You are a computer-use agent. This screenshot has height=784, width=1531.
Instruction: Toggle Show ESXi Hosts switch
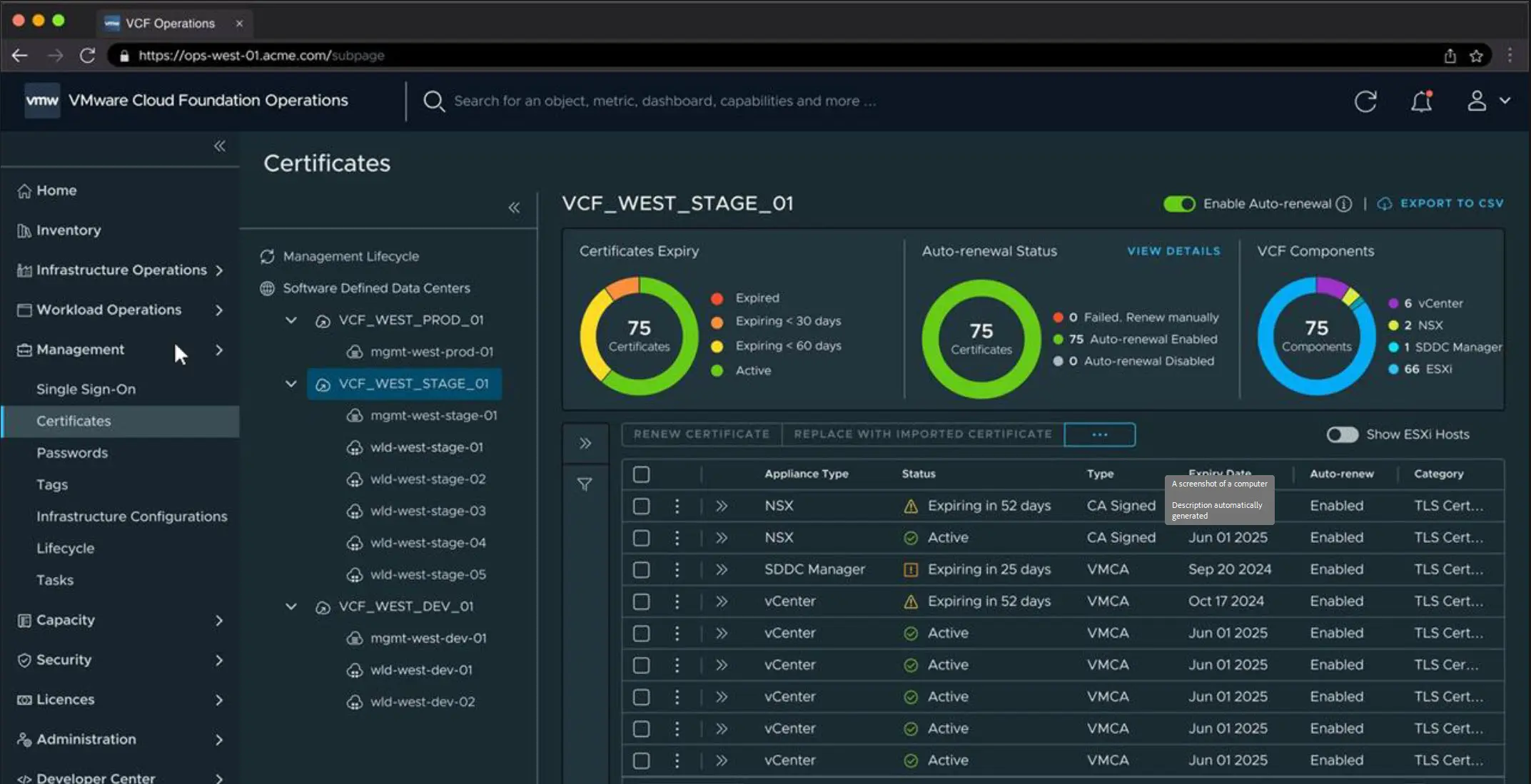[1342, 434]
